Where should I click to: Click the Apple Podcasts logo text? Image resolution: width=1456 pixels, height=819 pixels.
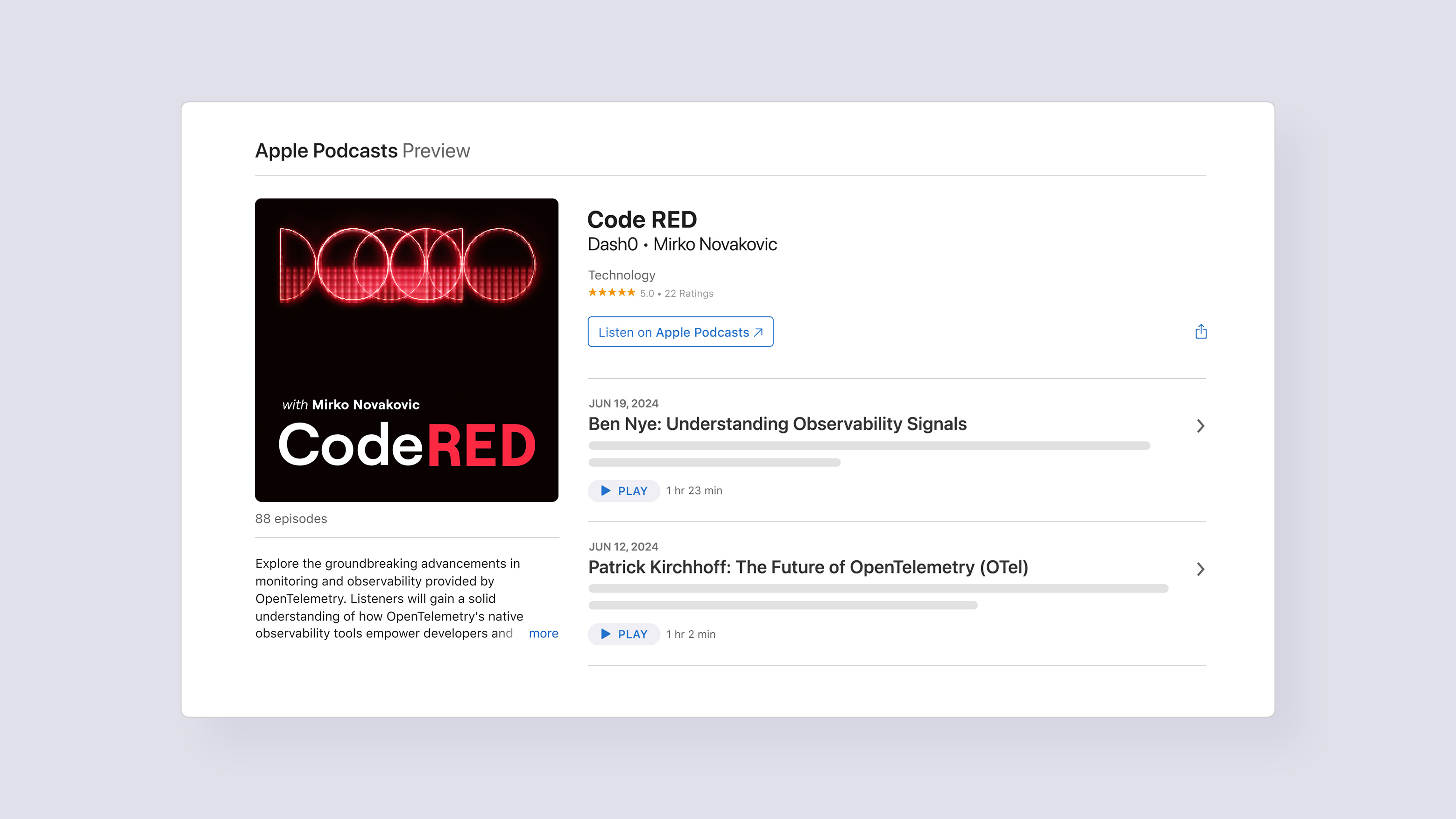[x=327, y=150]
